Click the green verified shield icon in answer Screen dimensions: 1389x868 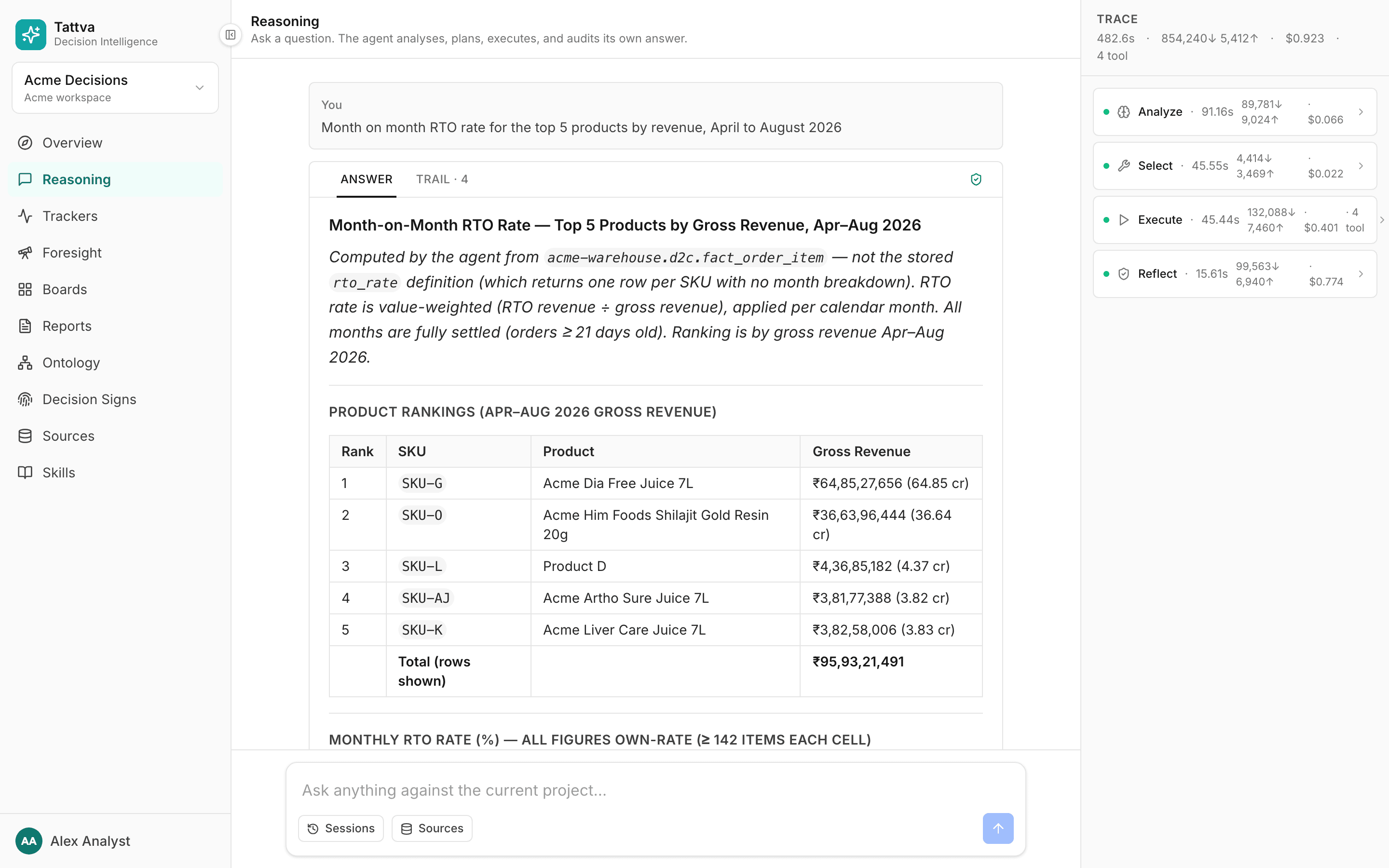(x=976, y=180)
